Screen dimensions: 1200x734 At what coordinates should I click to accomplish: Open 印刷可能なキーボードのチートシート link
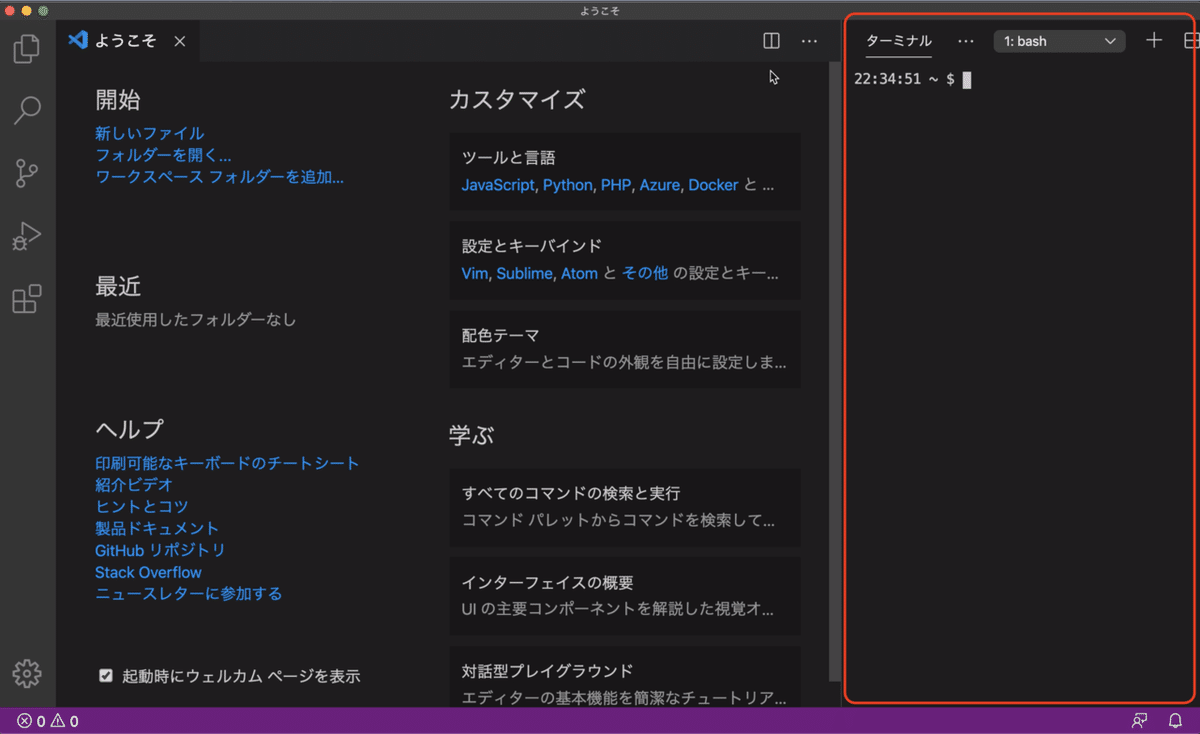click(227, 463)
